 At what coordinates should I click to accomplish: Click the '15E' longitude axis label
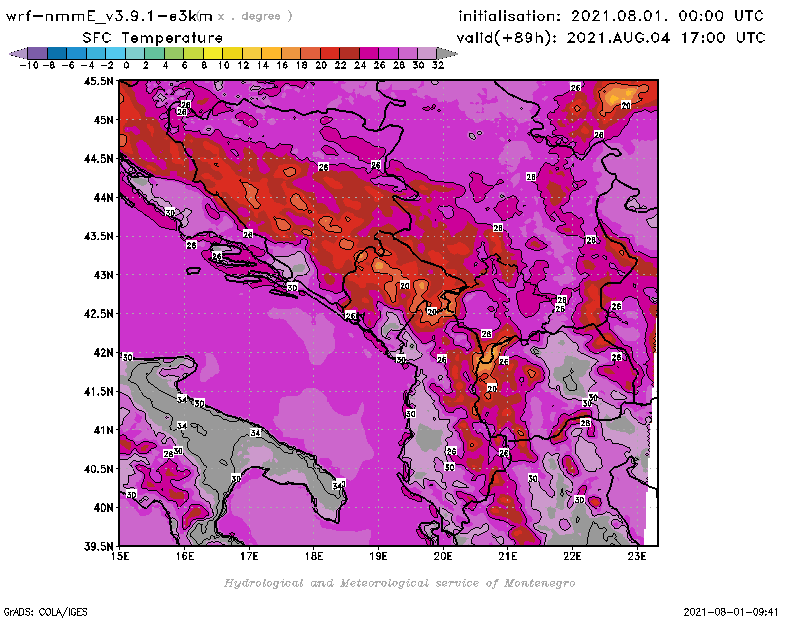tap(120, 556)
